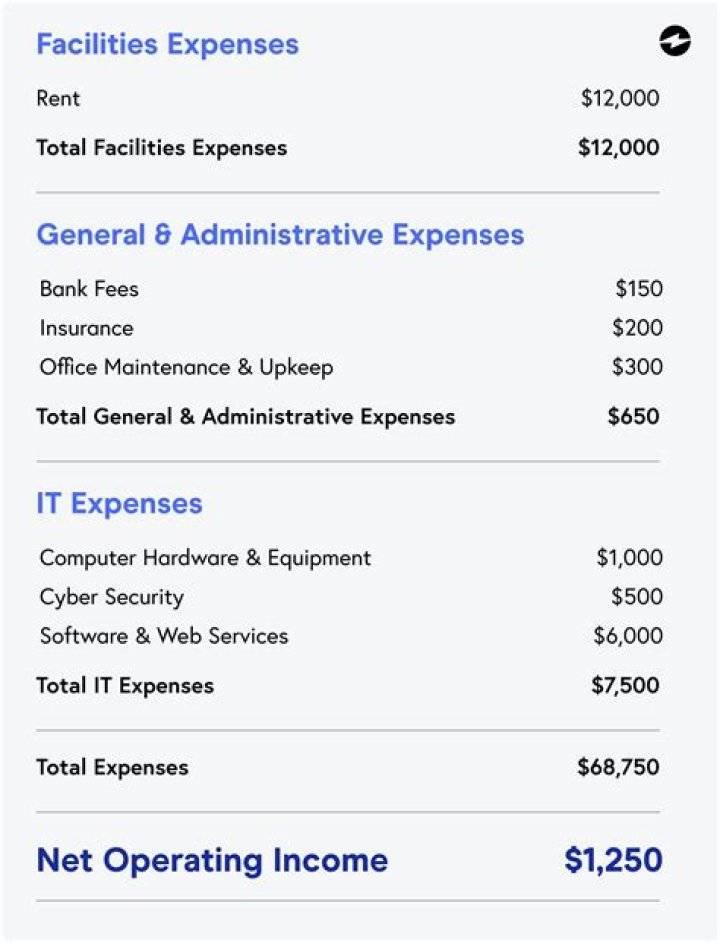Open the General & Administrative Expenses heading

click(x=280, y=235)
